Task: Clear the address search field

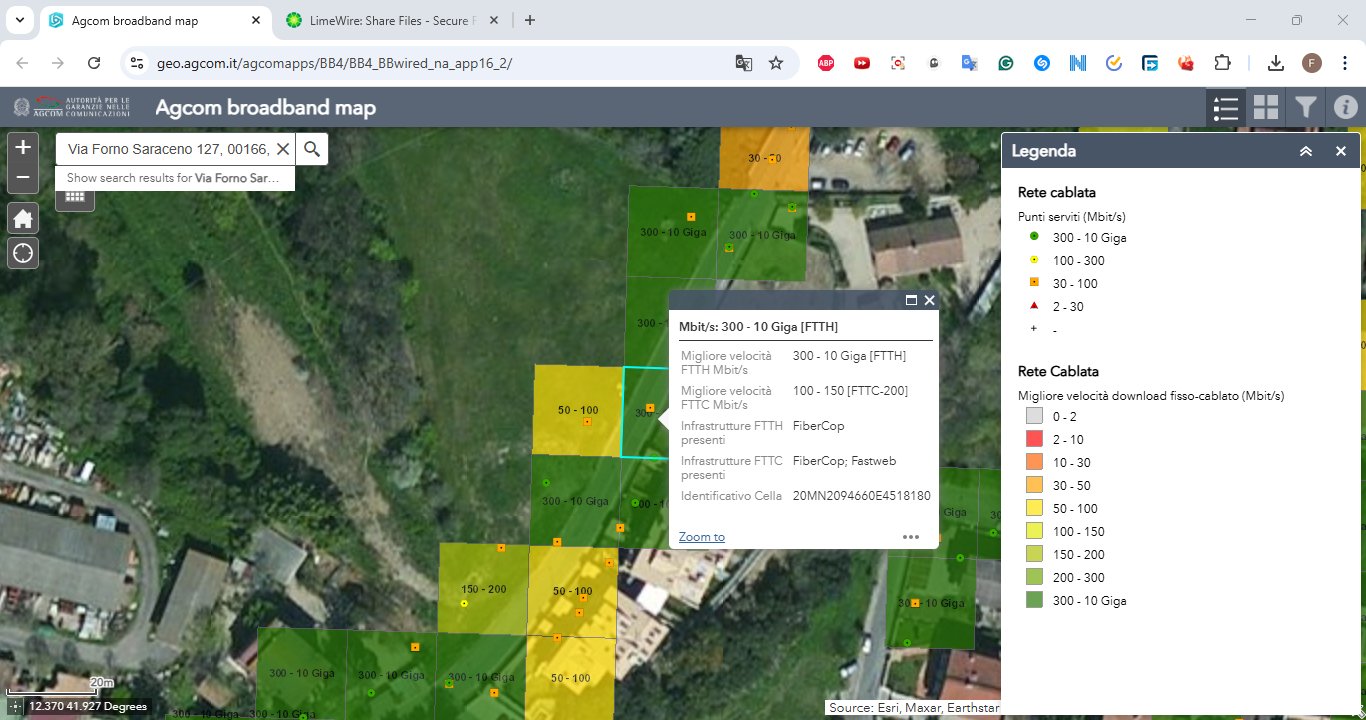Action: point(283,149)
